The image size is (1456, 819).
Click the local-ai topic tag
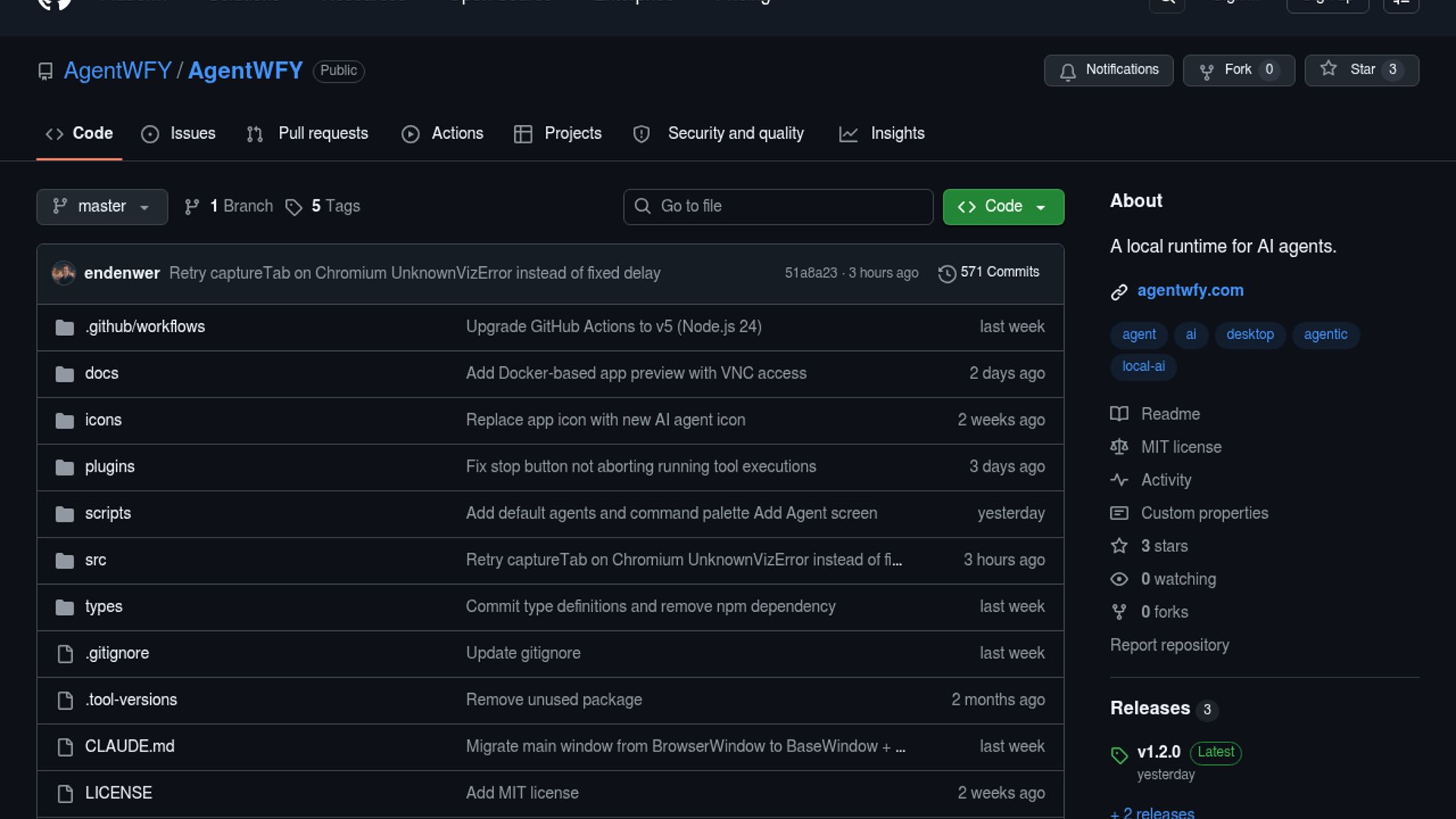pos(1143,366)
